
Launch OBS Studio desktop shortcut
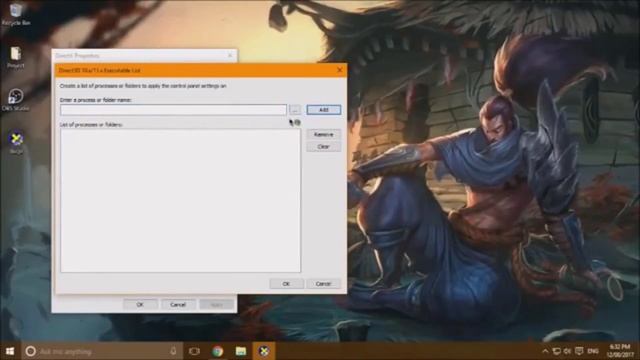click(16, 100)
